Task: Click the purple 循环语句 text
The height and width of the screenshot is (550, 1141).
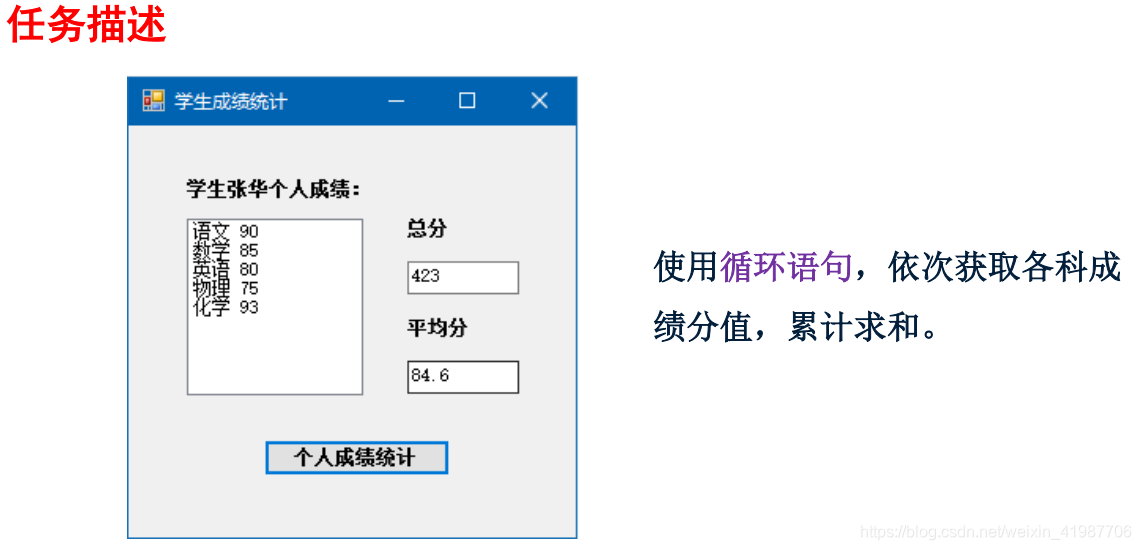Action: 785,267
